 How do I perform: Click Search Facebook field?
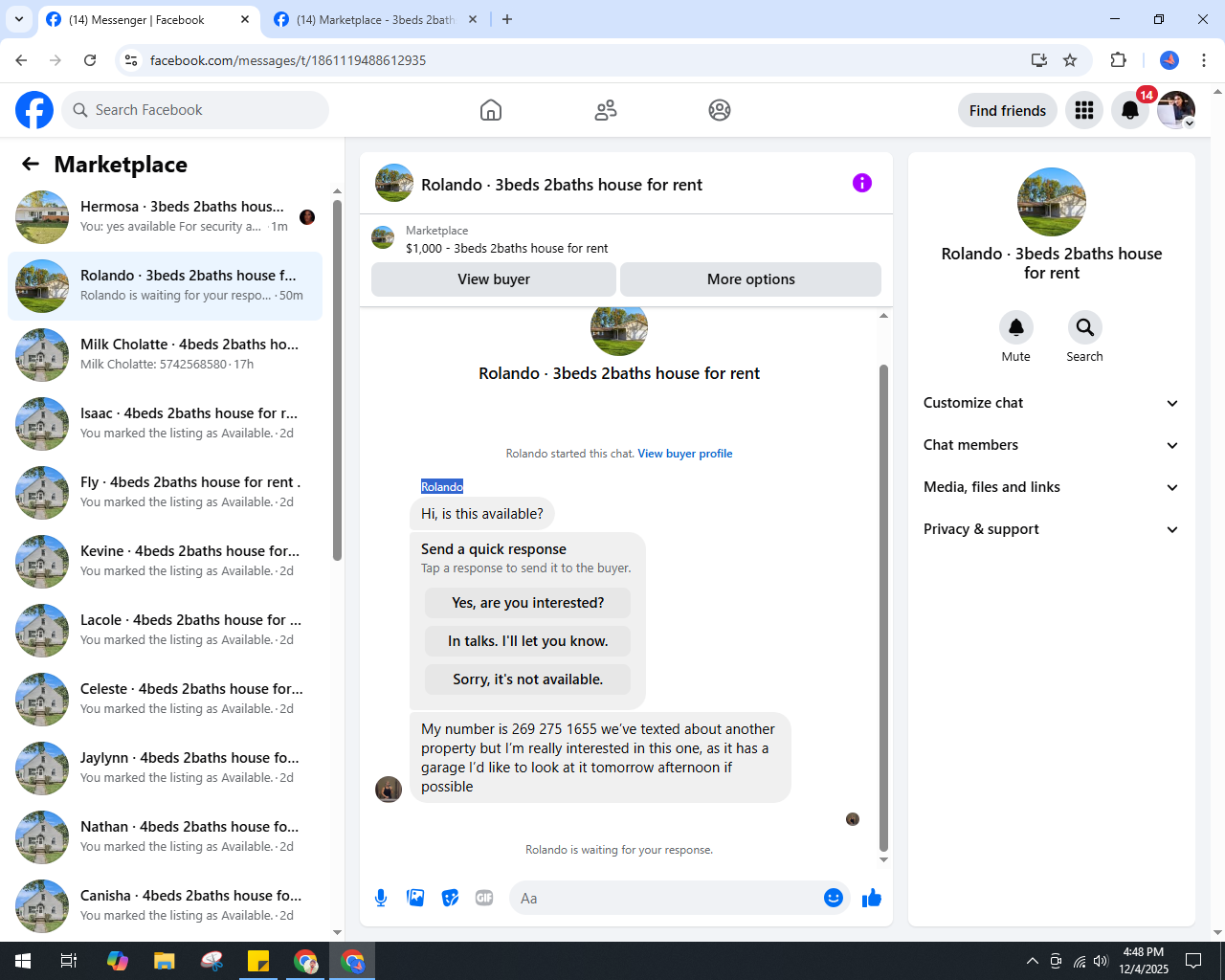pyautogui.click(x=195, y=110)
